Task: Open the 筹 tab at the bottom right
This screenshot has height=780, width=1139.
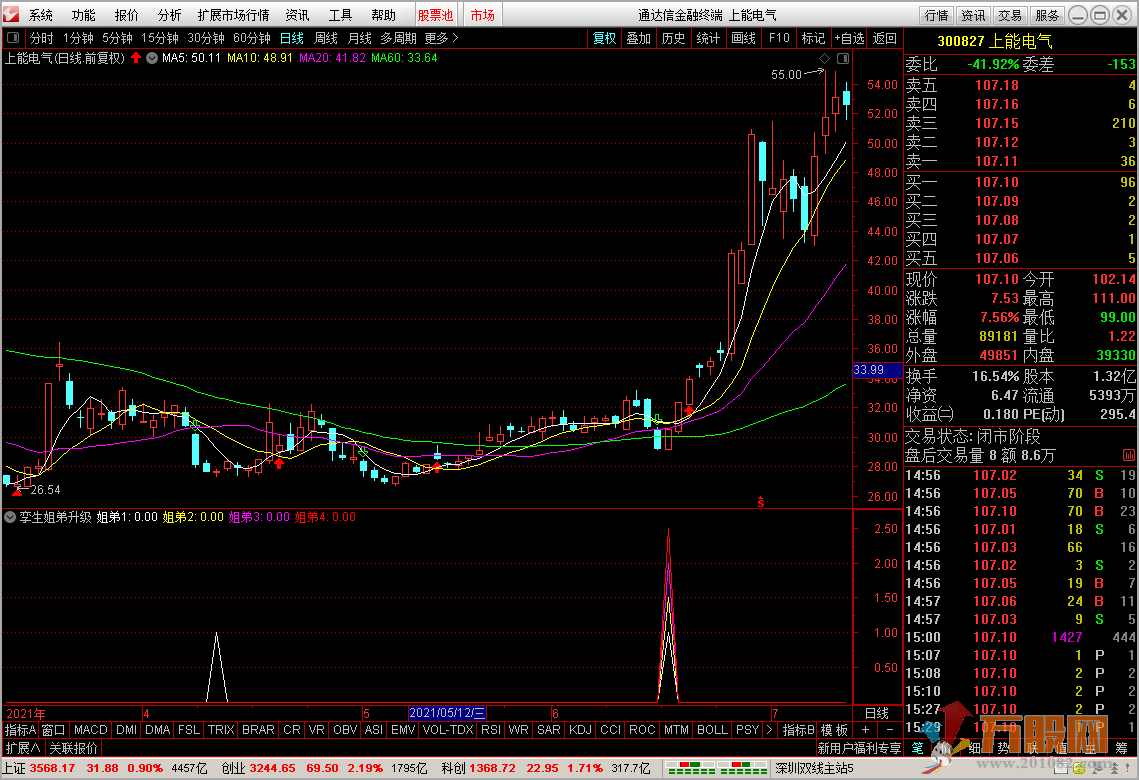Action: pos(1122,748)
